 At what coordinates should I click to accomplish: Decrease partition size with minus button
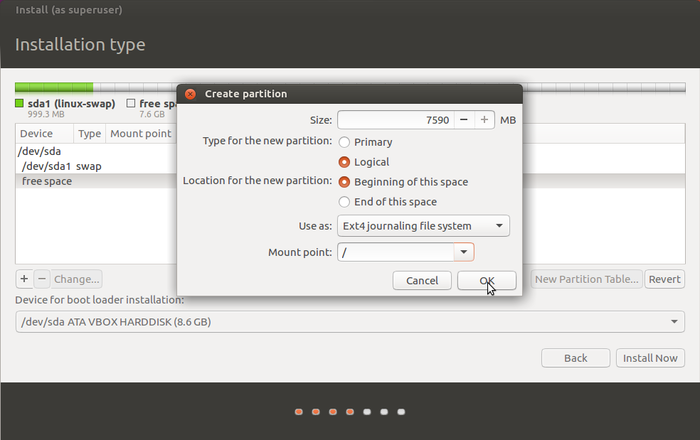click(464, 120)
